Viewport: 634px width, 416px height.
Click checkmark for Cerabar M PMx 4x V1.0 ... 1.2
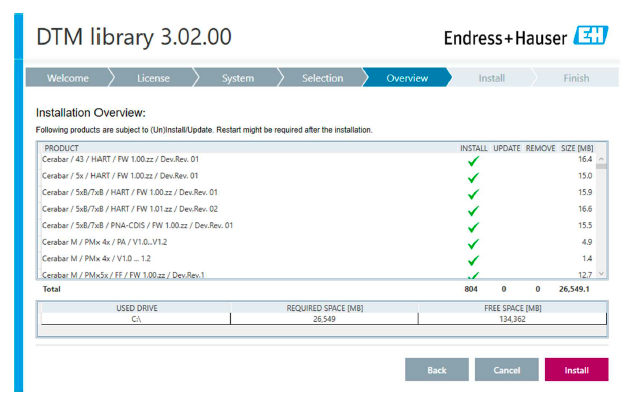coord(473,260)
